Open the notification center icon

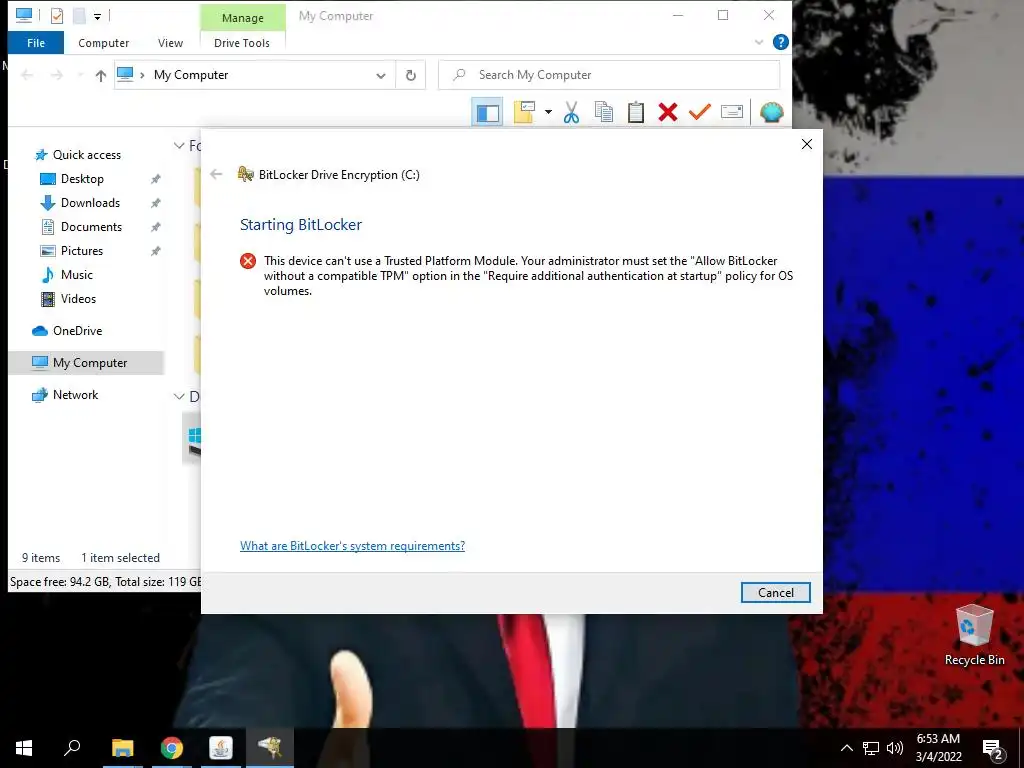click(x=993, y=749)
